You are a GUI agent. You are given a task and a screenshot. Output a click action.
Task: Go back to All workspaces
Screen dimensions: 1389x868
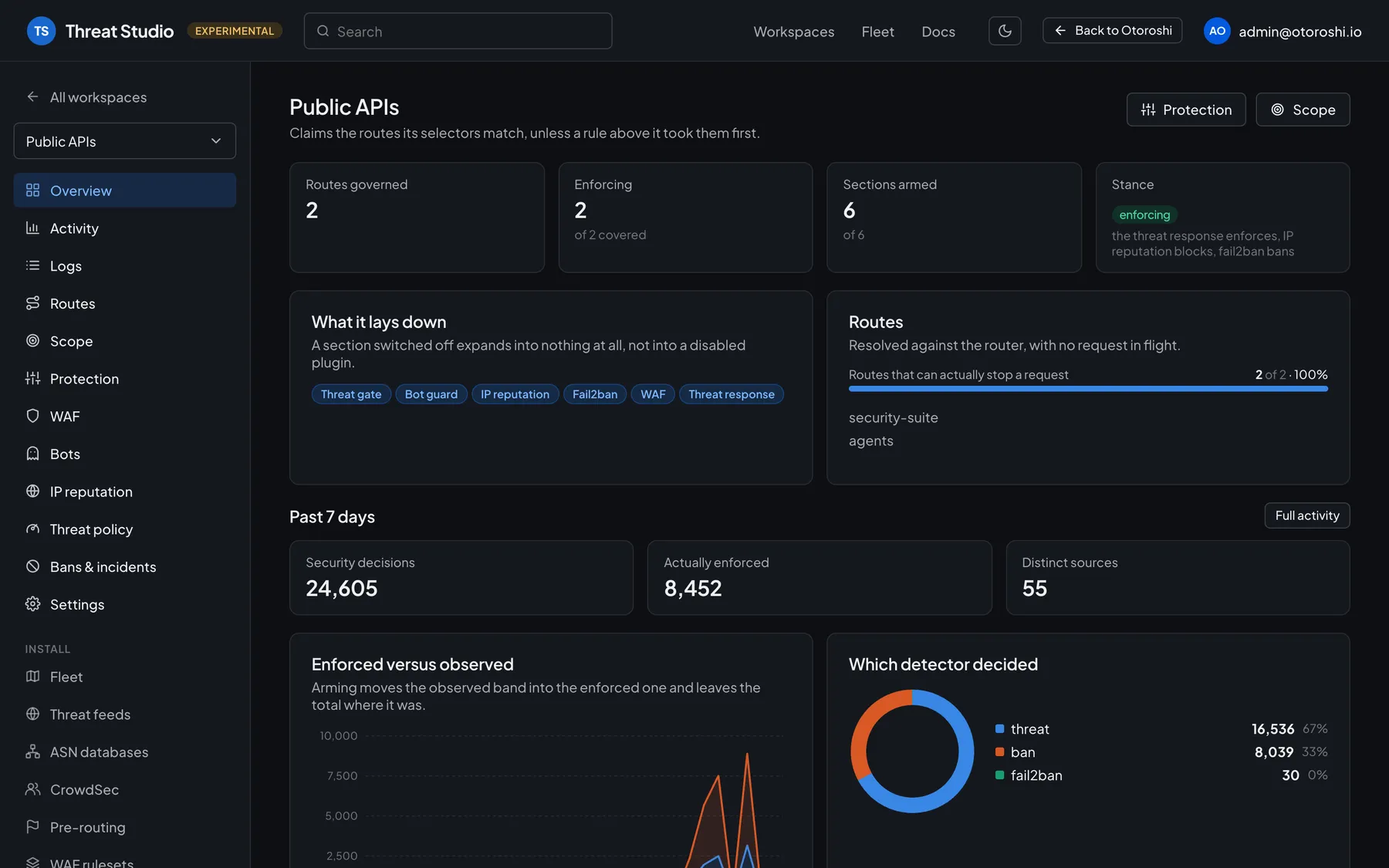(86, 97)
